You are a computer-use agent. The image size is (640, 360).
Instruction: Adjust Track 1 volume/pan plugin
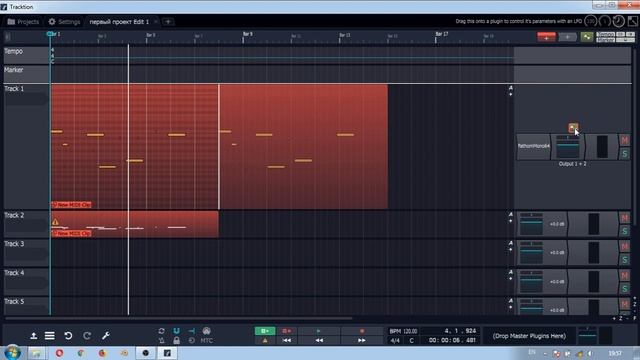pos(568,146)
